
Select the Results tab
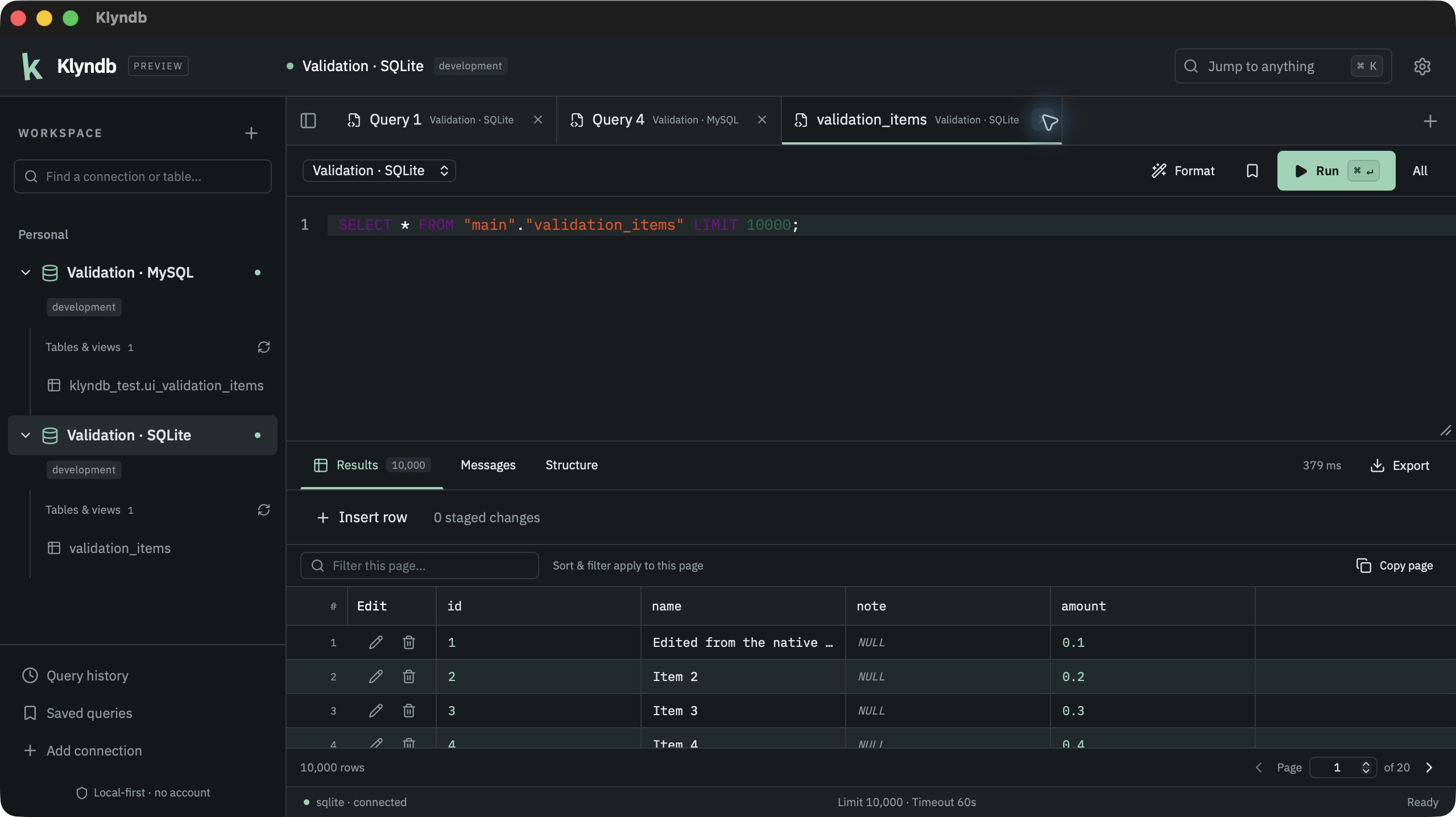click(372, 465)
